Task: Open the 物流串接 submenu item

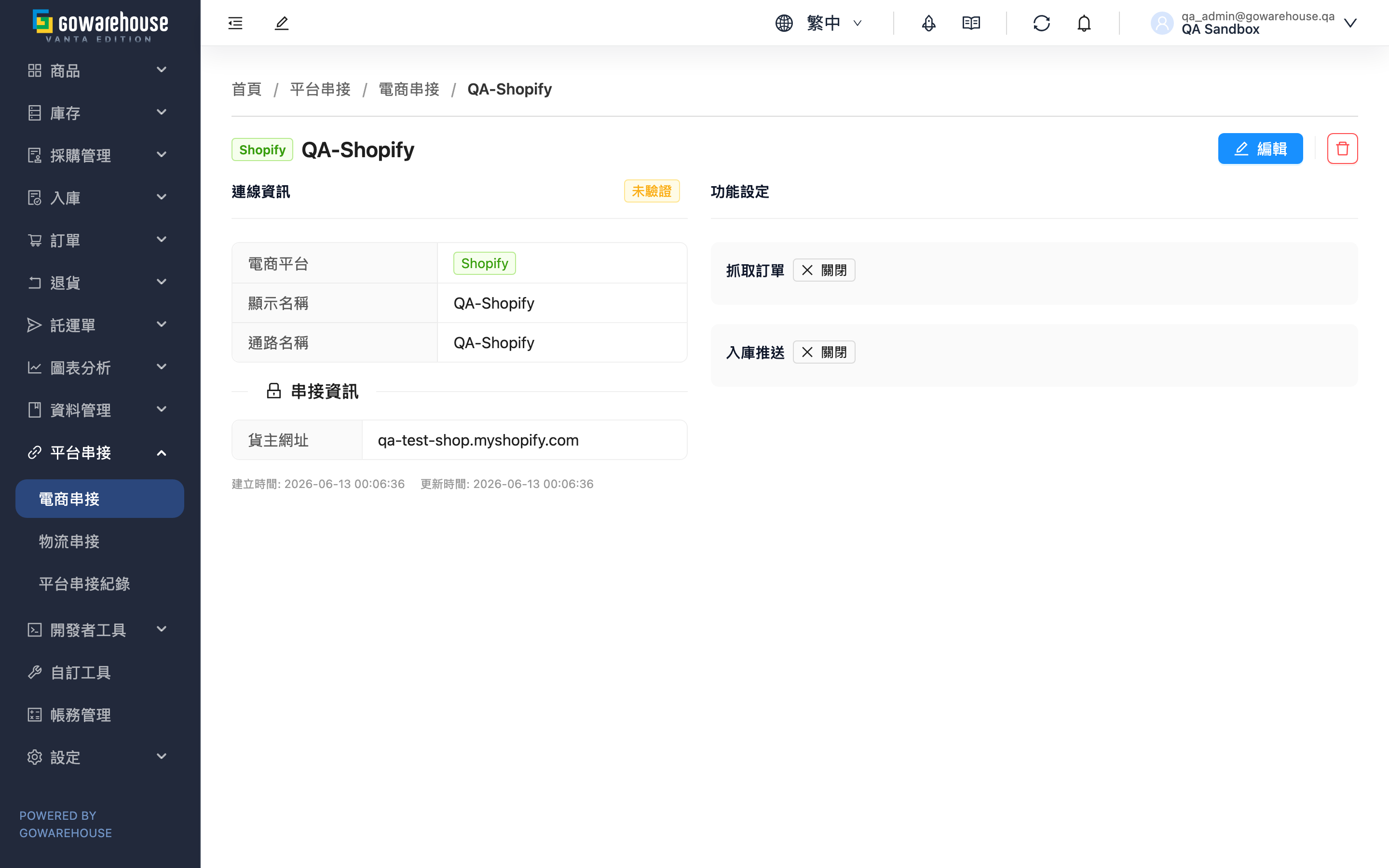Action: click(100, 541)
